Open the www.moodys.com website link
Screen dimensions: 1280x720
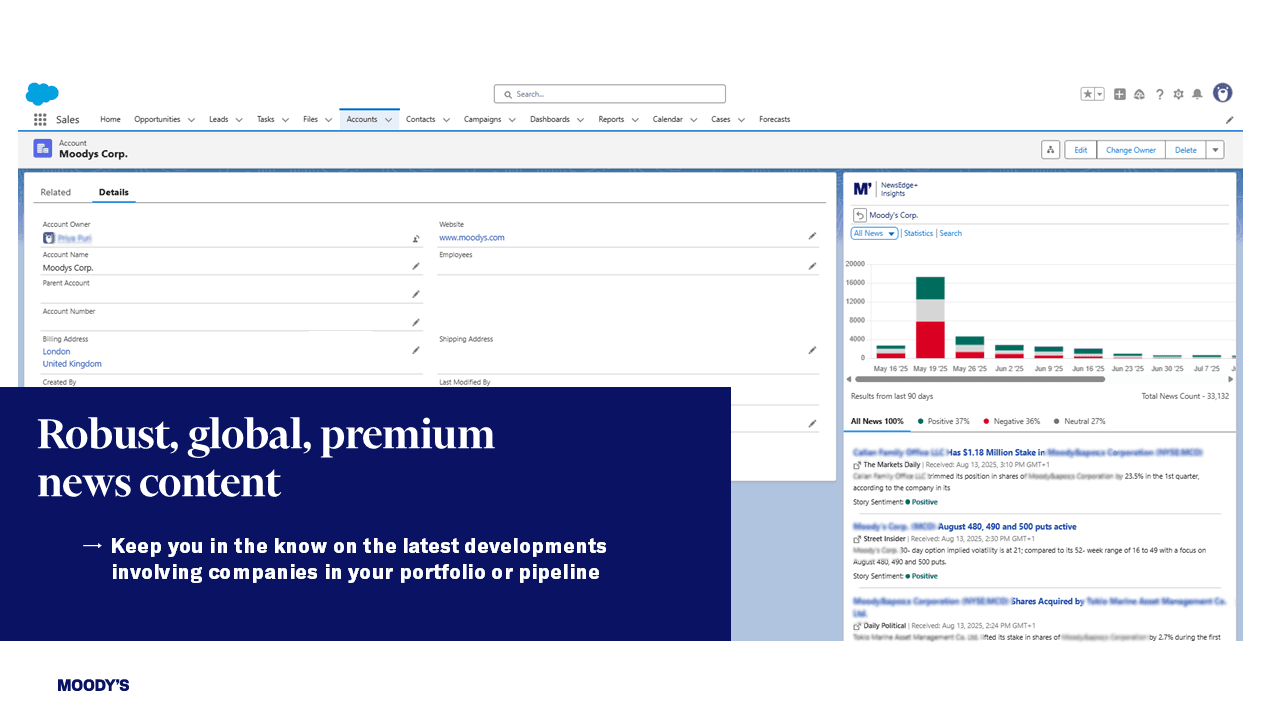pos(472,238)
